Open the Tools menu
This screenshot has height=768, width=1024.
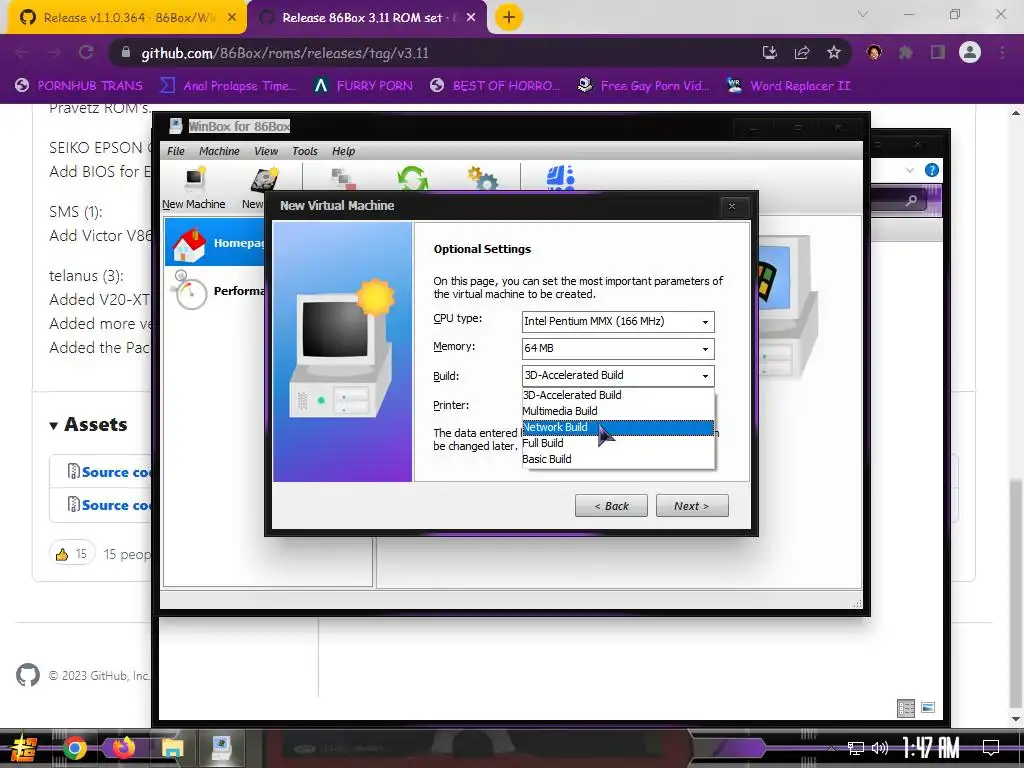305,151
